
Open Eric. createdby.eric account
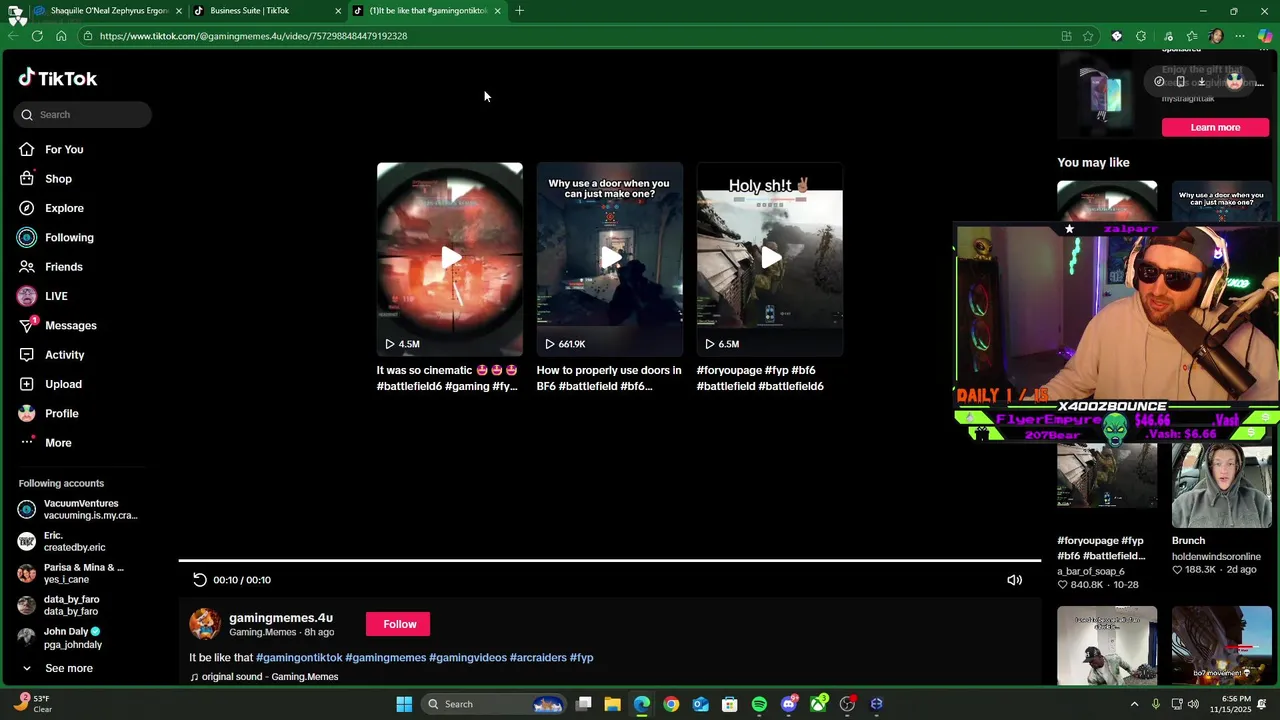[62, 541]
